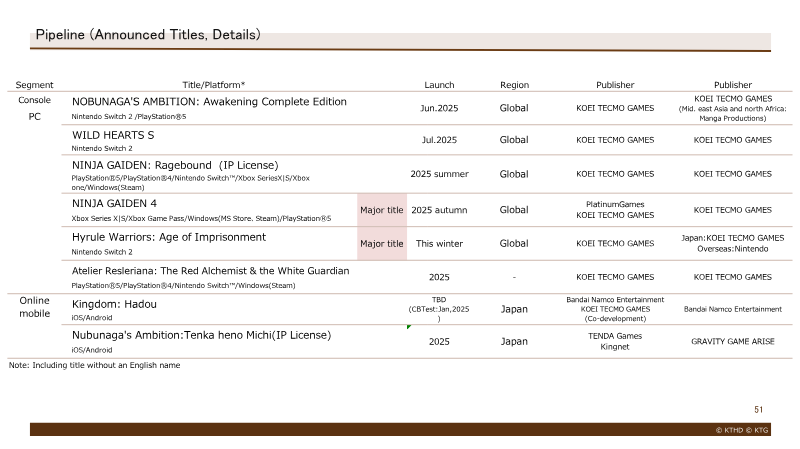Select the GRAVITY GAME ARISE publisher cell

pyautogui.click(x=733, y=341)
